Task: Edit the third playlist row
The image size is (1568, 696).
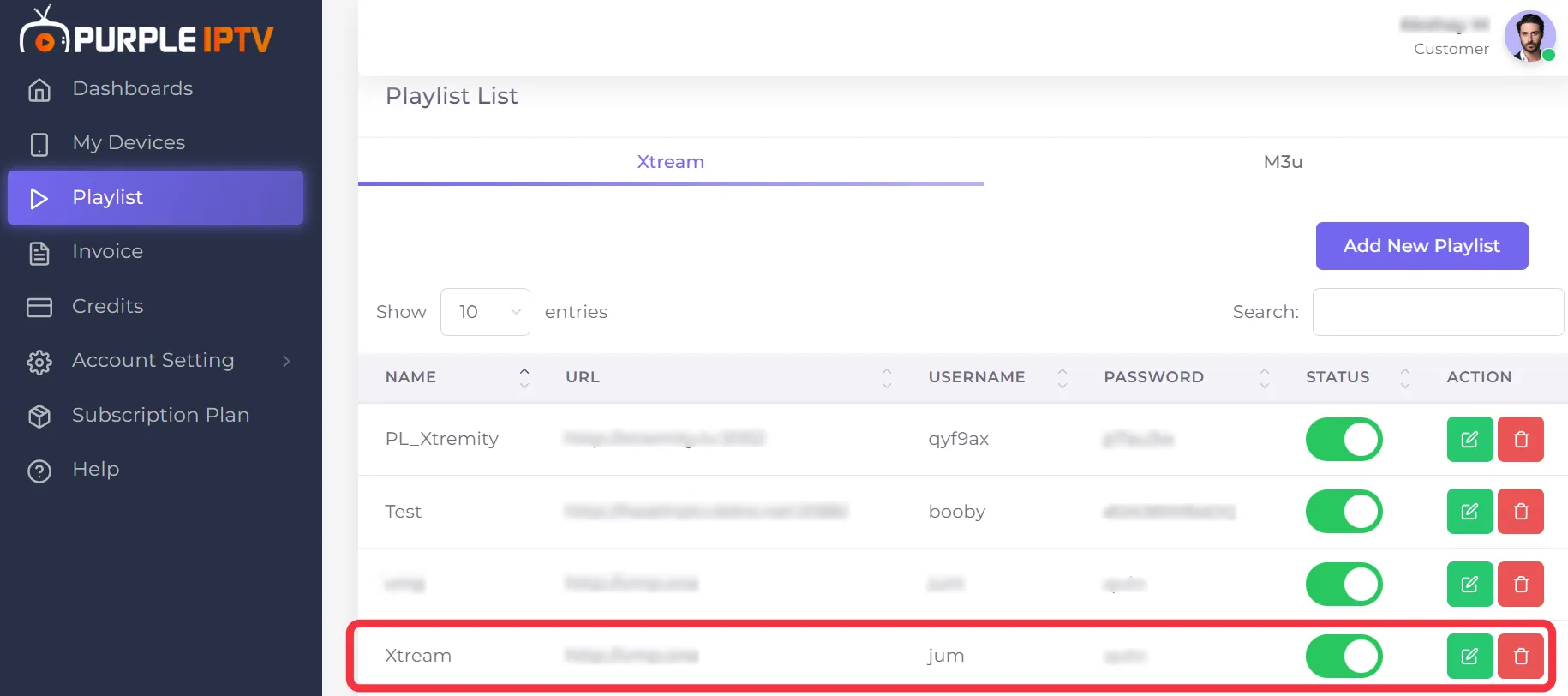Action: [1470, 585]
